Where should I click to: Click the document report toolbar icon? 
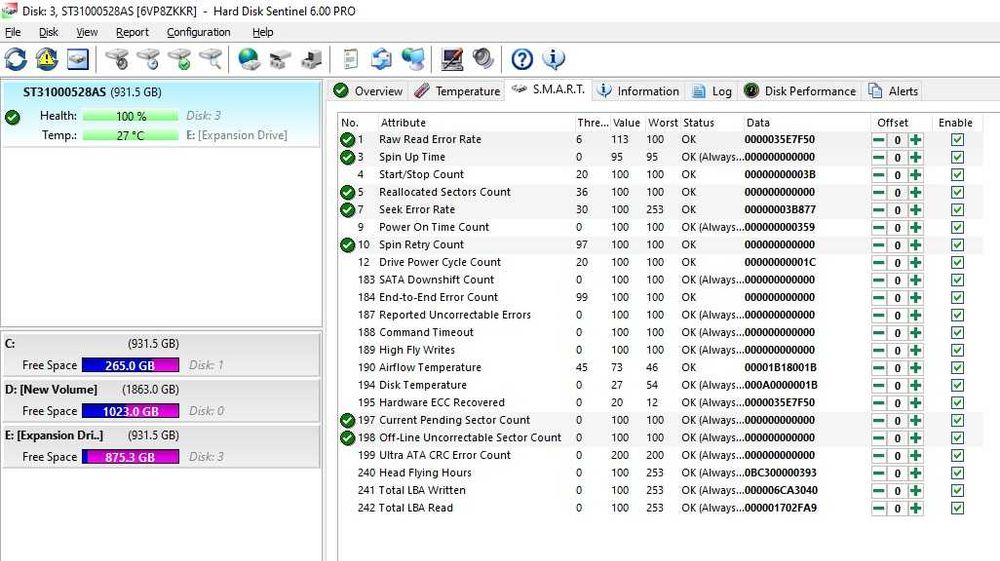point(350,59)
